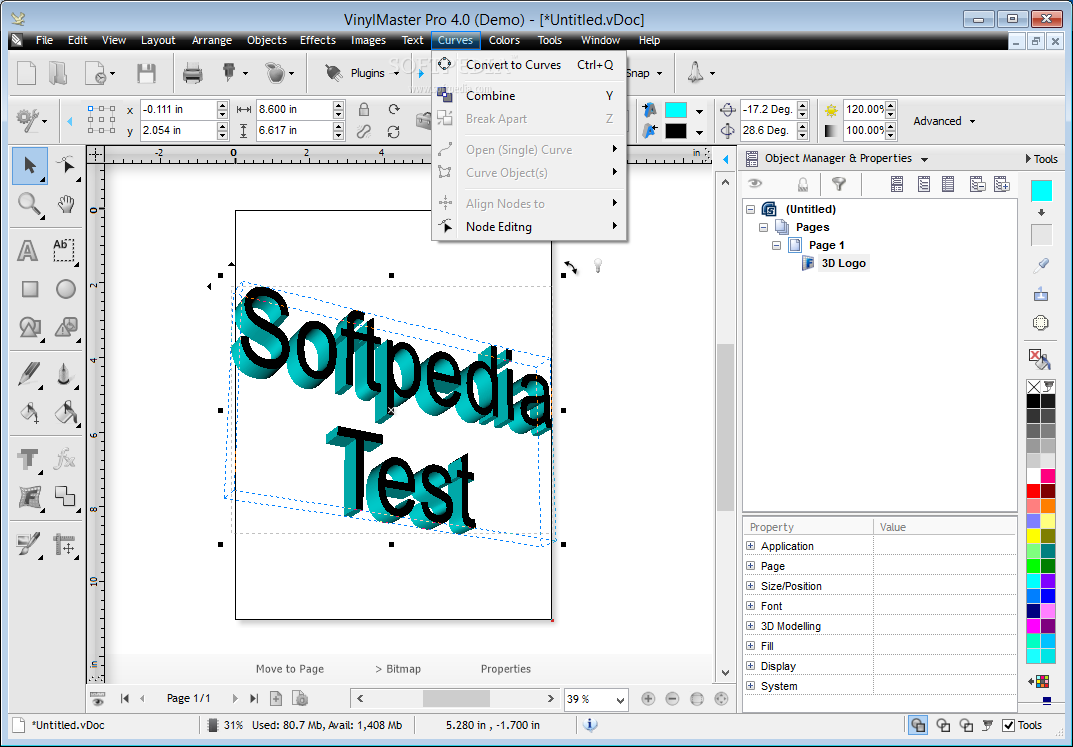Open the Effects menu
The image size is (1073, 747).
318,40
